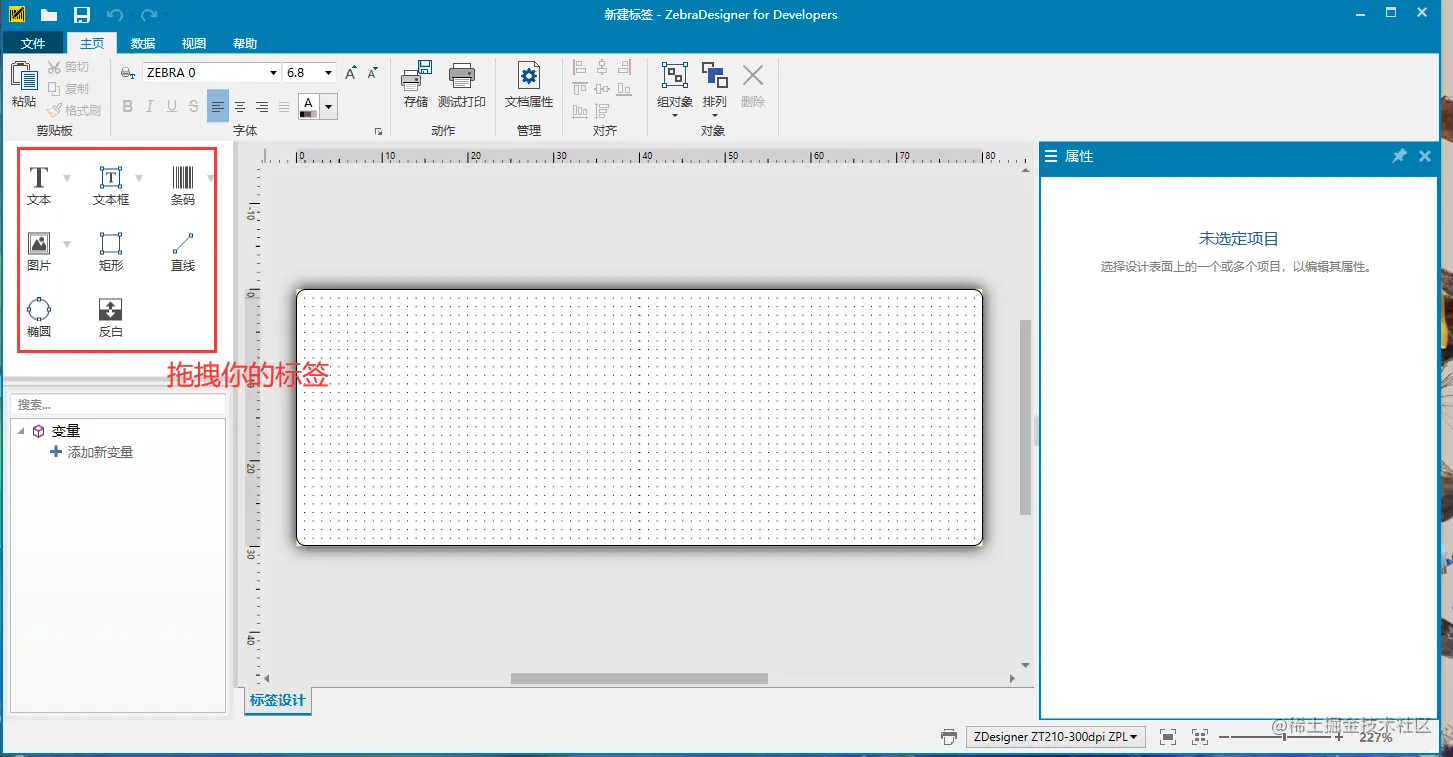Open the font color dropdown arrow
The width and height of the screenshot is (1453, 757).
pyautogui.click(x=328, y=107)
